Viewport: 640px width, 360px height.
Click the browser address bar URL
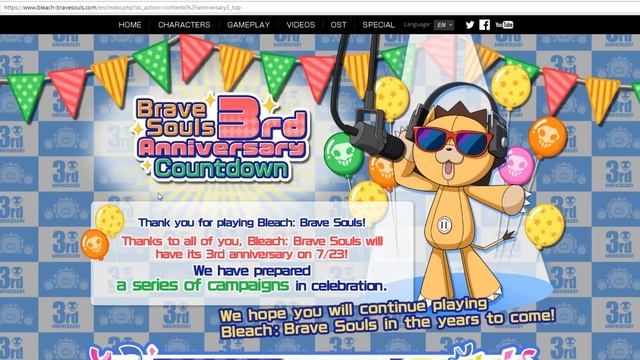pos(122,7)
